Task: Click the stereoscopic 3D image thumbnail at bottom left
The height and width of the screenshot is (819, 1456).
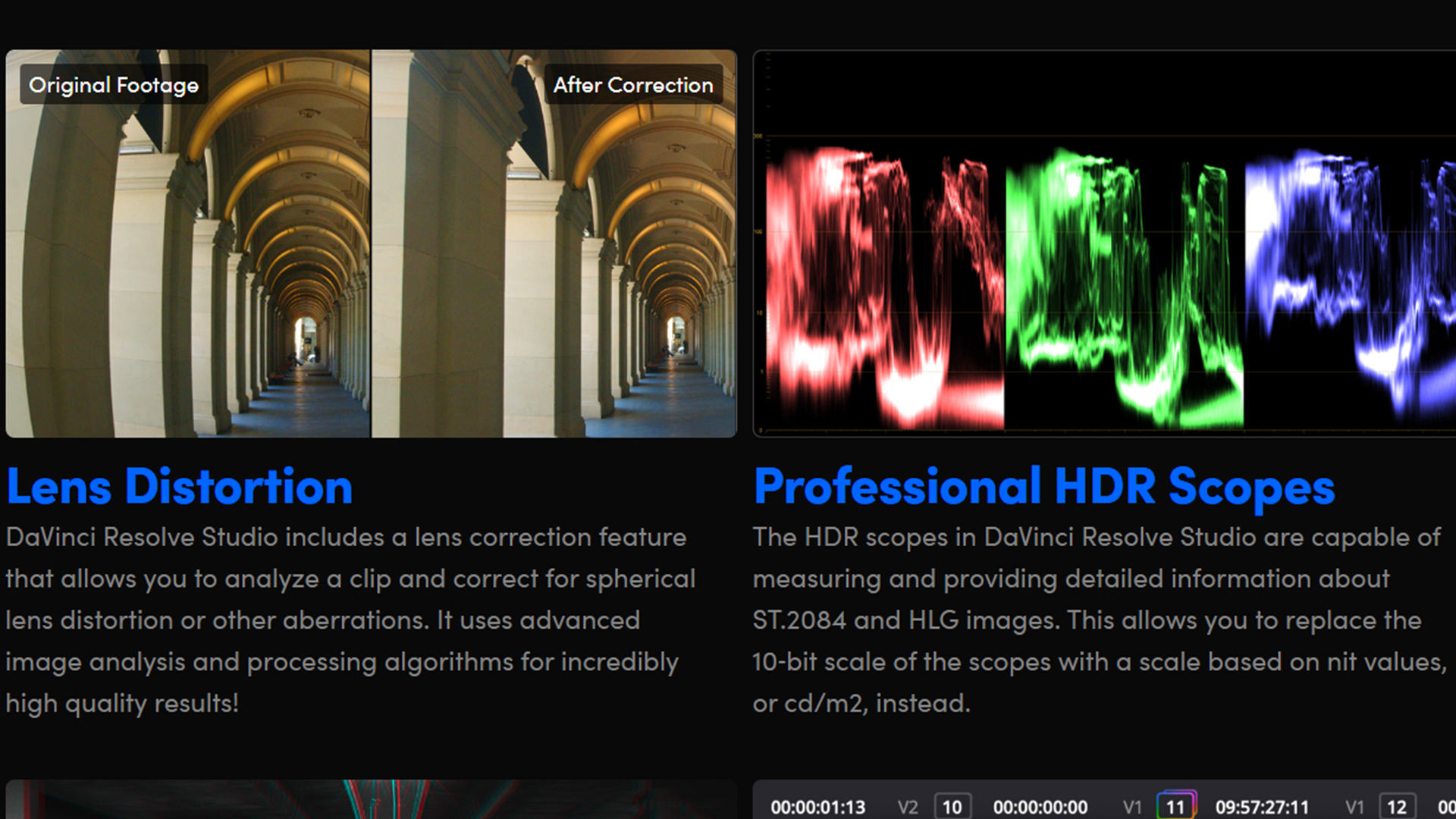Action: (x=371, y=800)
